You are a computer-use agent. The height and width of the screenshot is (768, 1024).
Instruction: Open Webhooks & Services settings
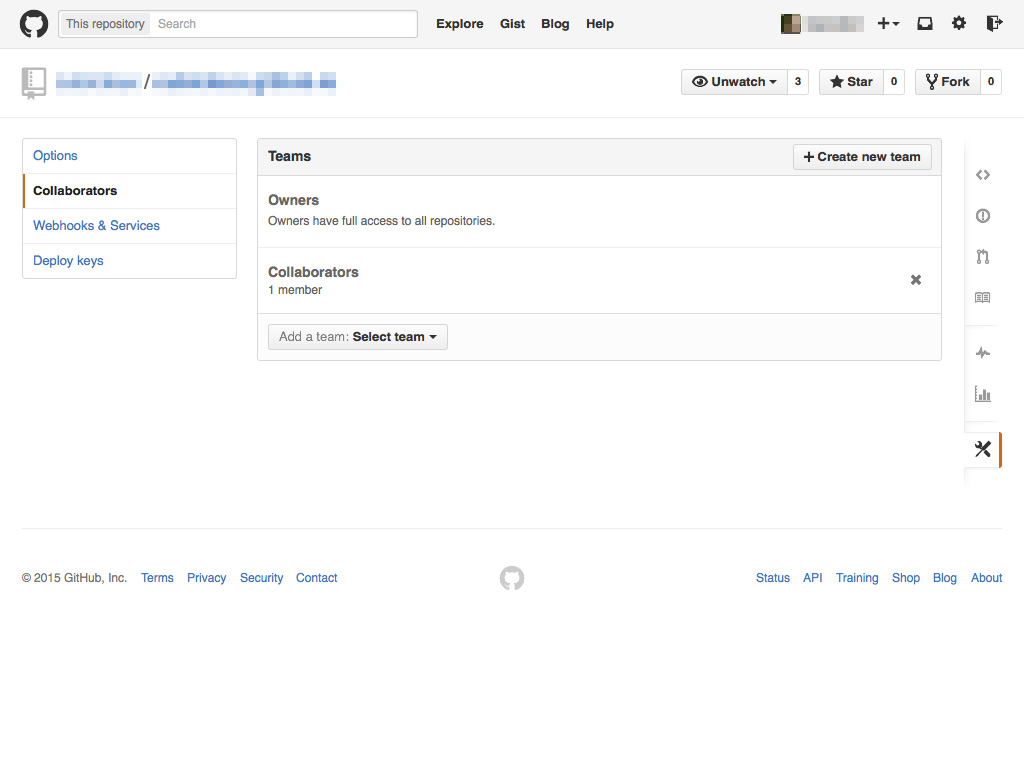[x=95, y=225]
